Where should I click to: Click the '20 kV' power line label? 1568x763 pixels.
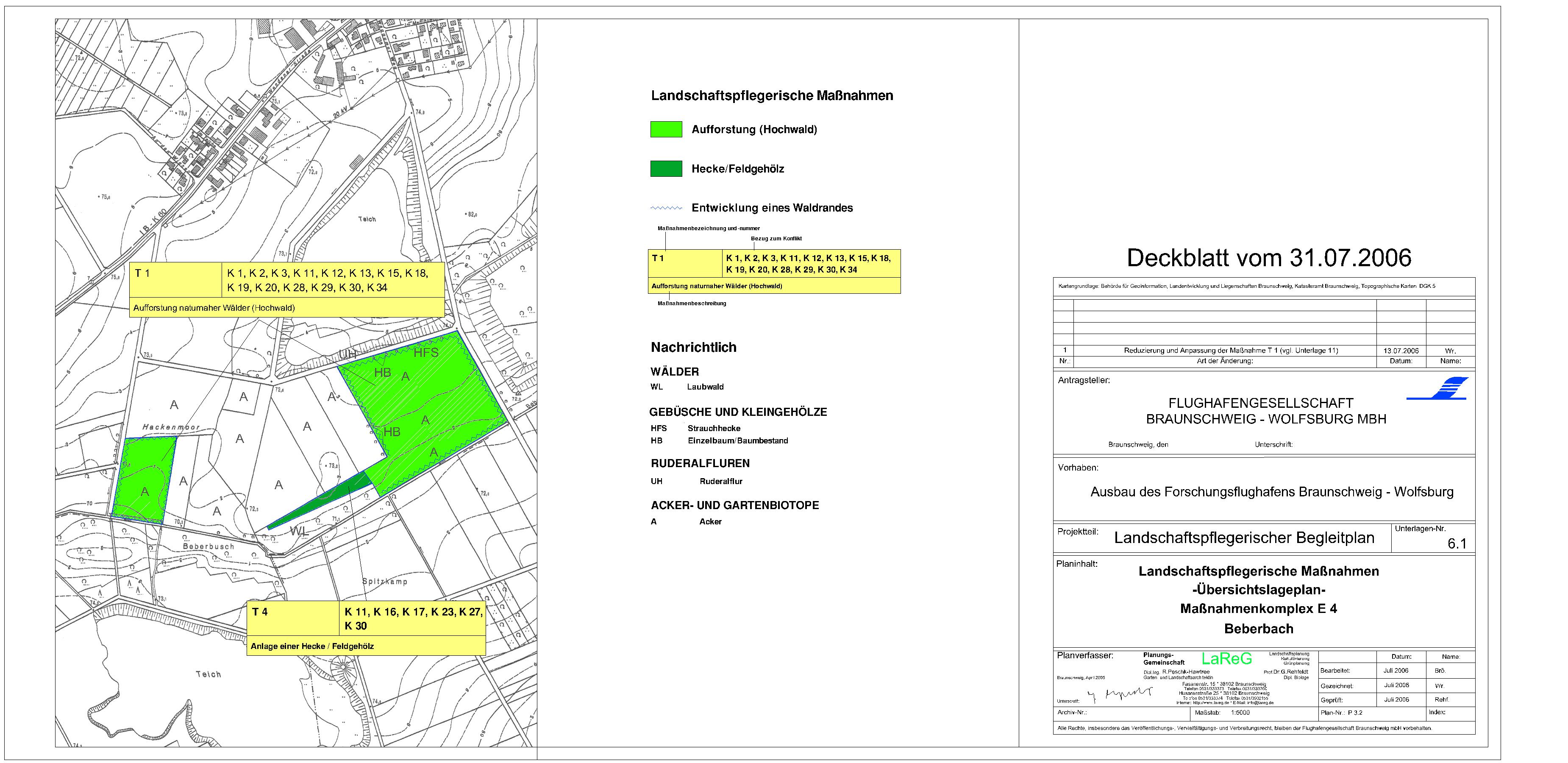(x=340, y=114)
